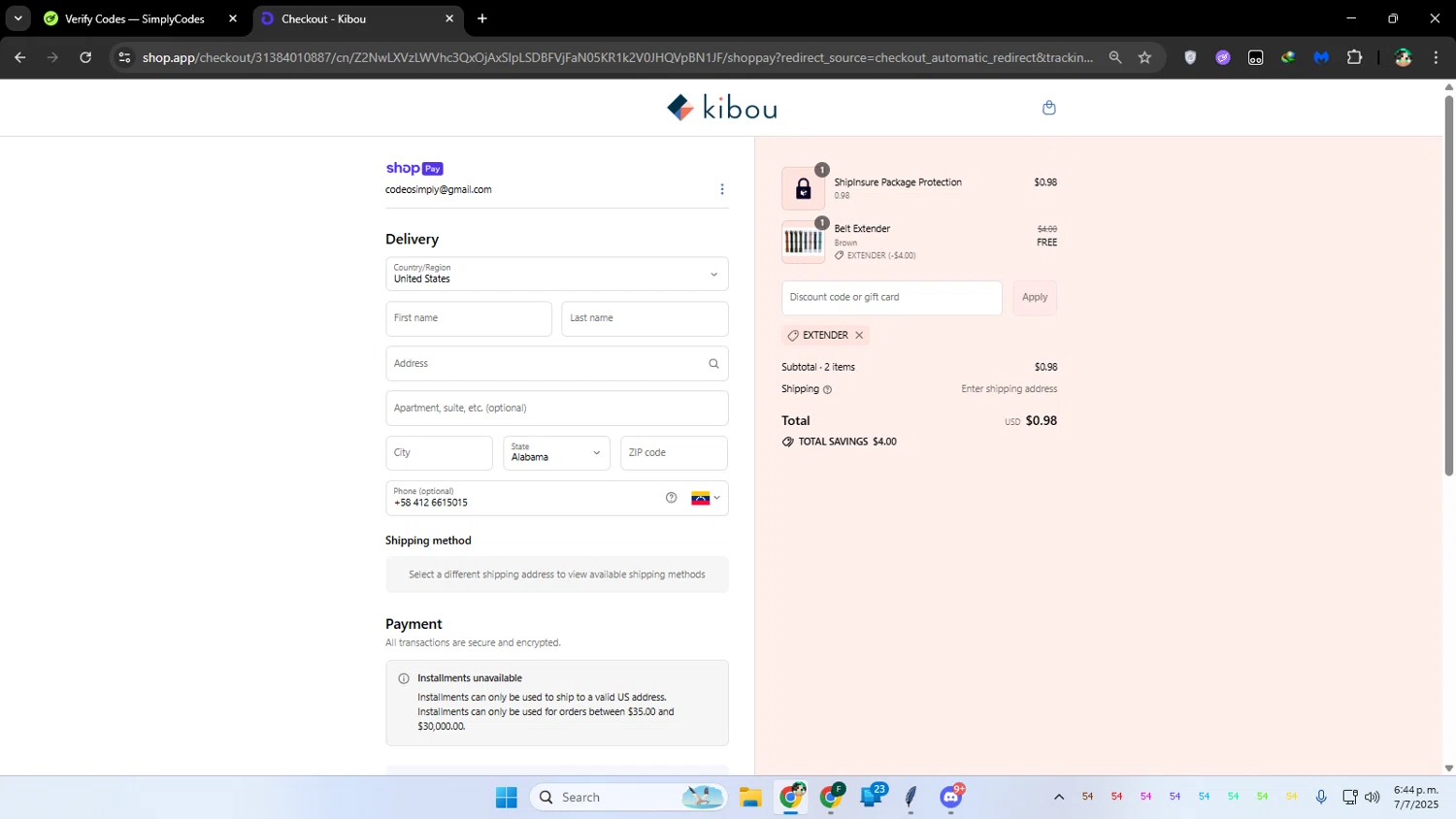The height and width of the screenshot is (819, 1456).
Task: Open File Explorer from the taskbar
Action: (750, 798)
